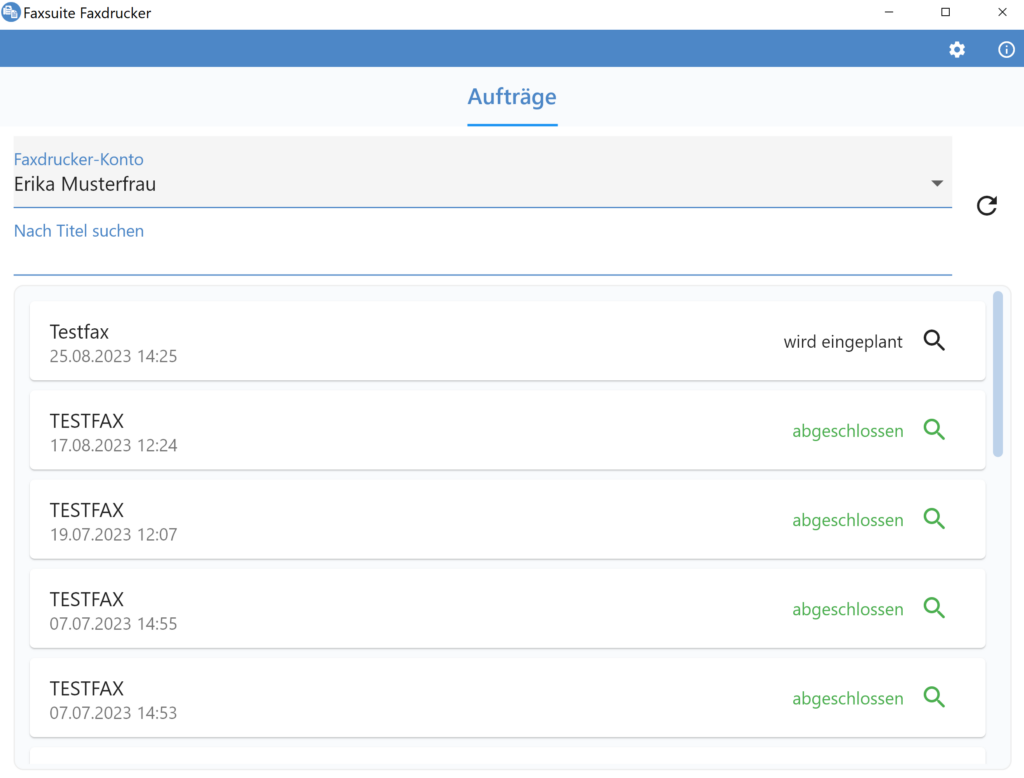Viewport: 1024px width, 778px height.
Task: Click the Faxsuite Faxdrucker app icon in title bar
Action: (10, 12)
